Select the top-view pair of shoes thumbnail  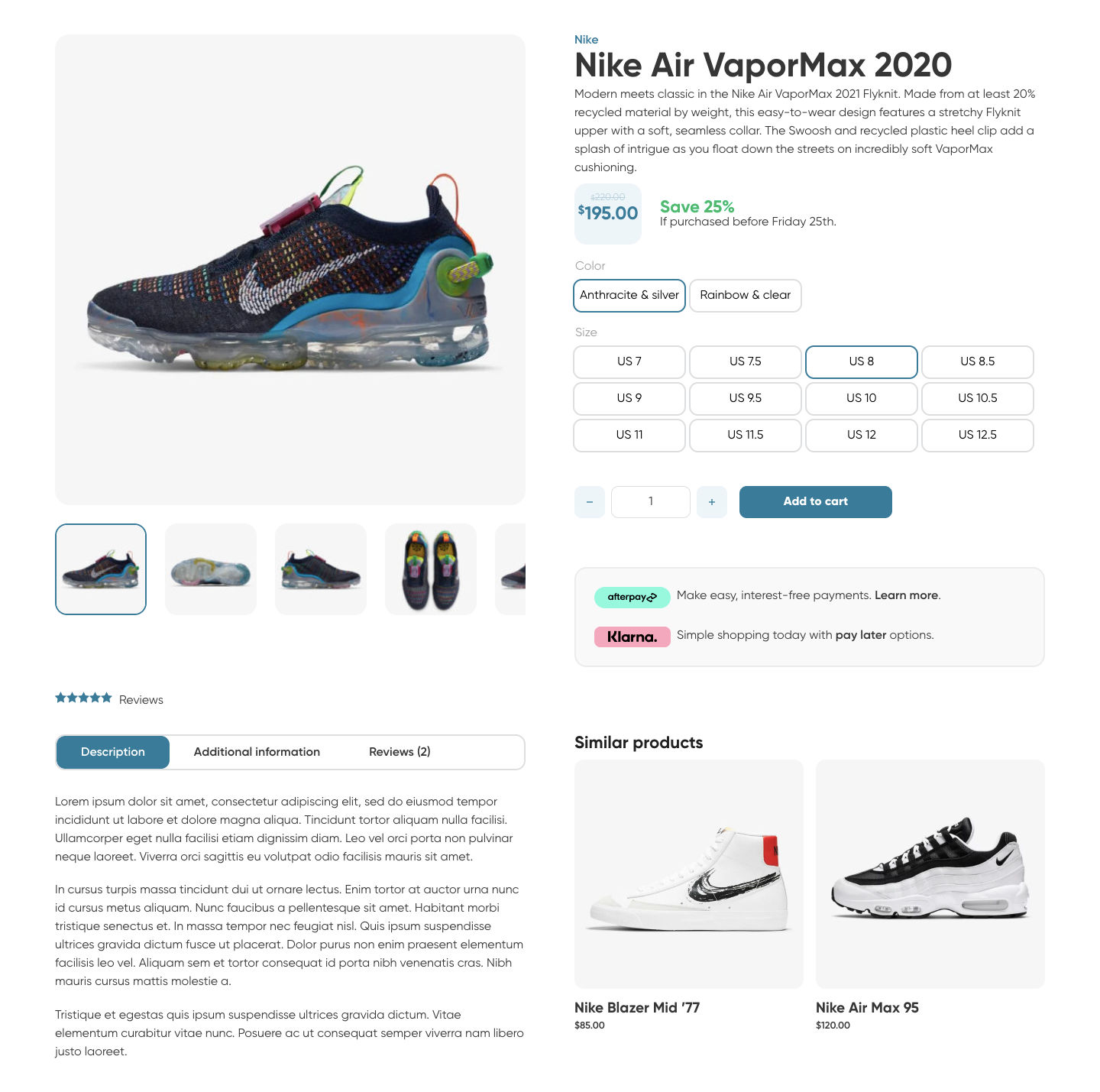[x=431, y=569]
